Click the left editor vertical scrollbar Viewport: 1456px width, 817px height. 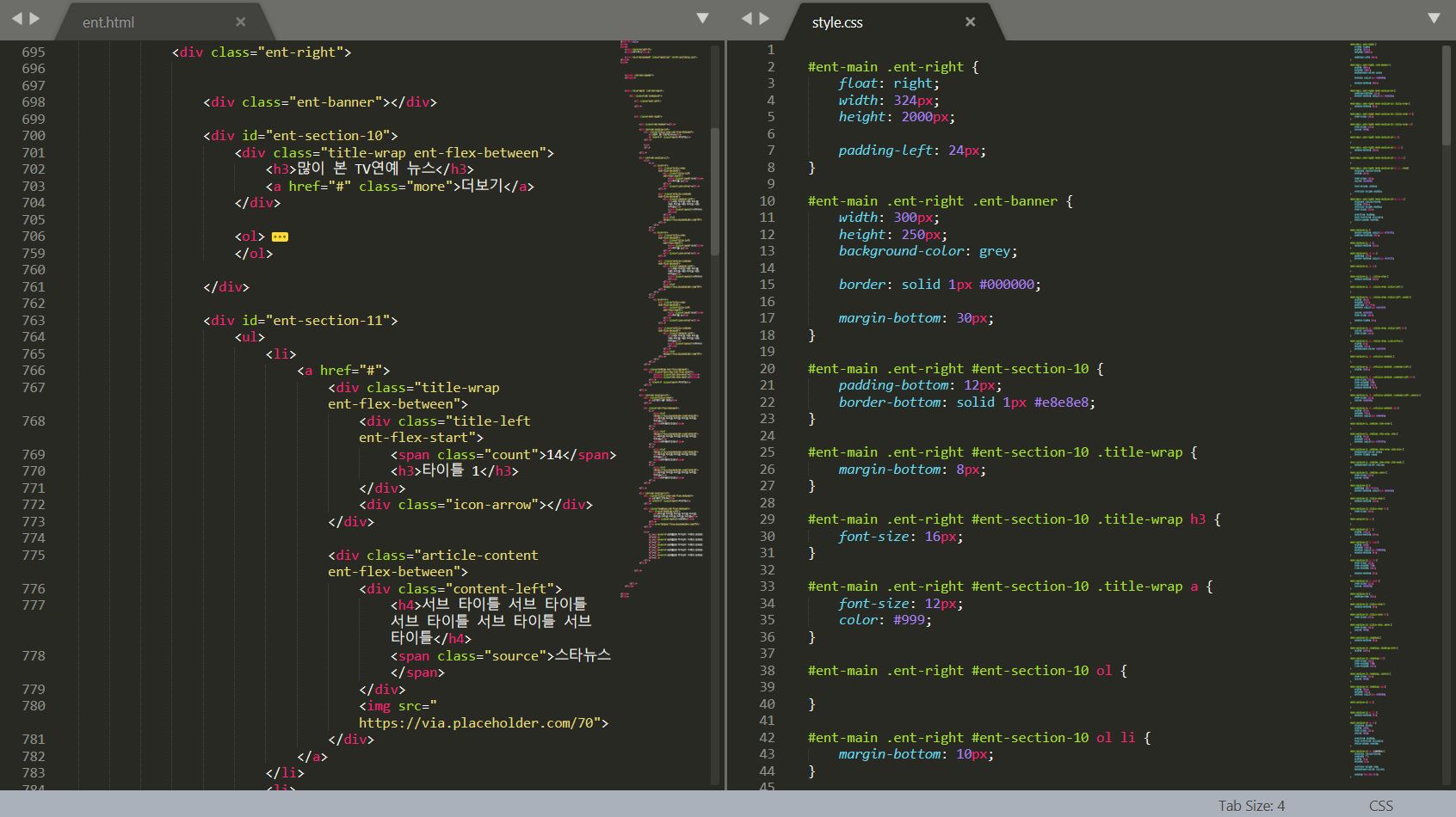tap(715, 191)
